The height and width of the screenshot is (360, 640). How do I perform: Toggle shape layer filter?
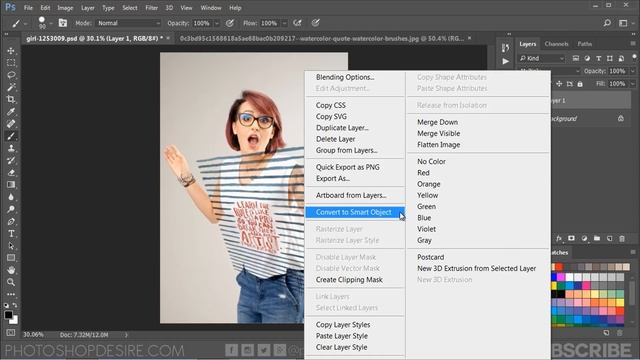pos(609,58)
